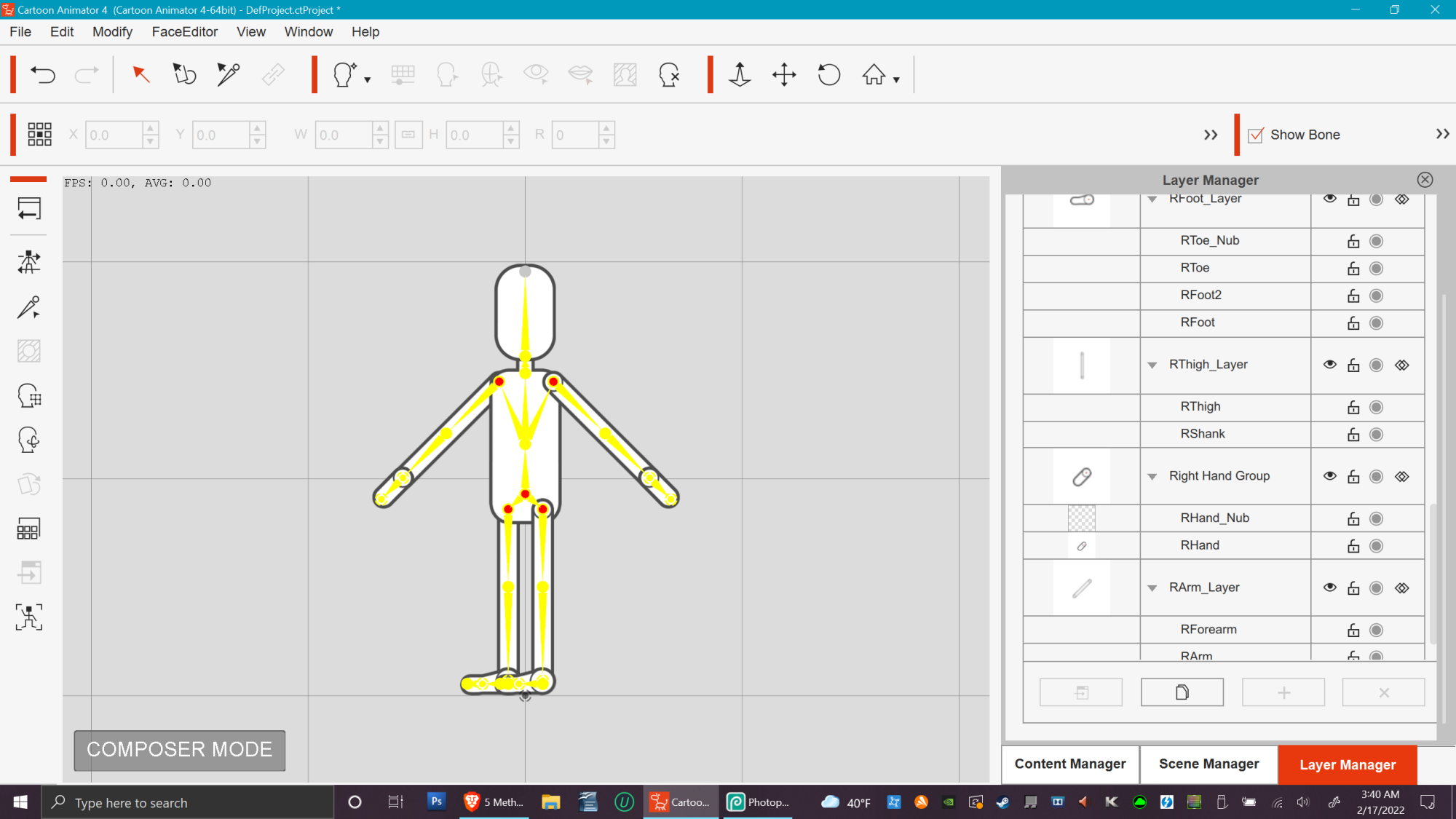The height and width of the screenshot is (819, 1456).
Task: Click the Redo arrow icon
Action: point(87,74)
